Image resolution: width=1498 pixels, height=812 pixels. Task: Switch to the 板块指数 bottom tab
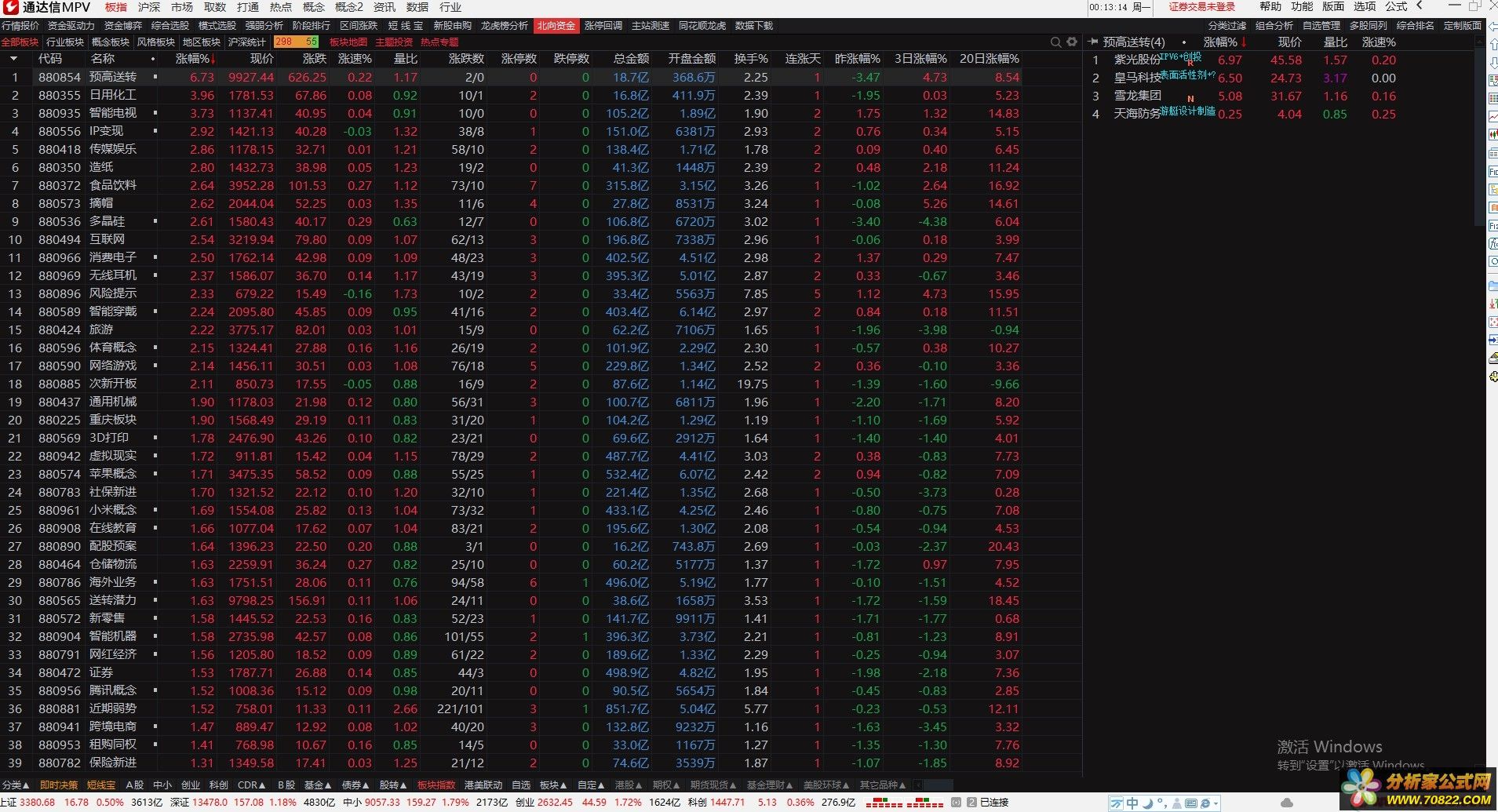436,785
